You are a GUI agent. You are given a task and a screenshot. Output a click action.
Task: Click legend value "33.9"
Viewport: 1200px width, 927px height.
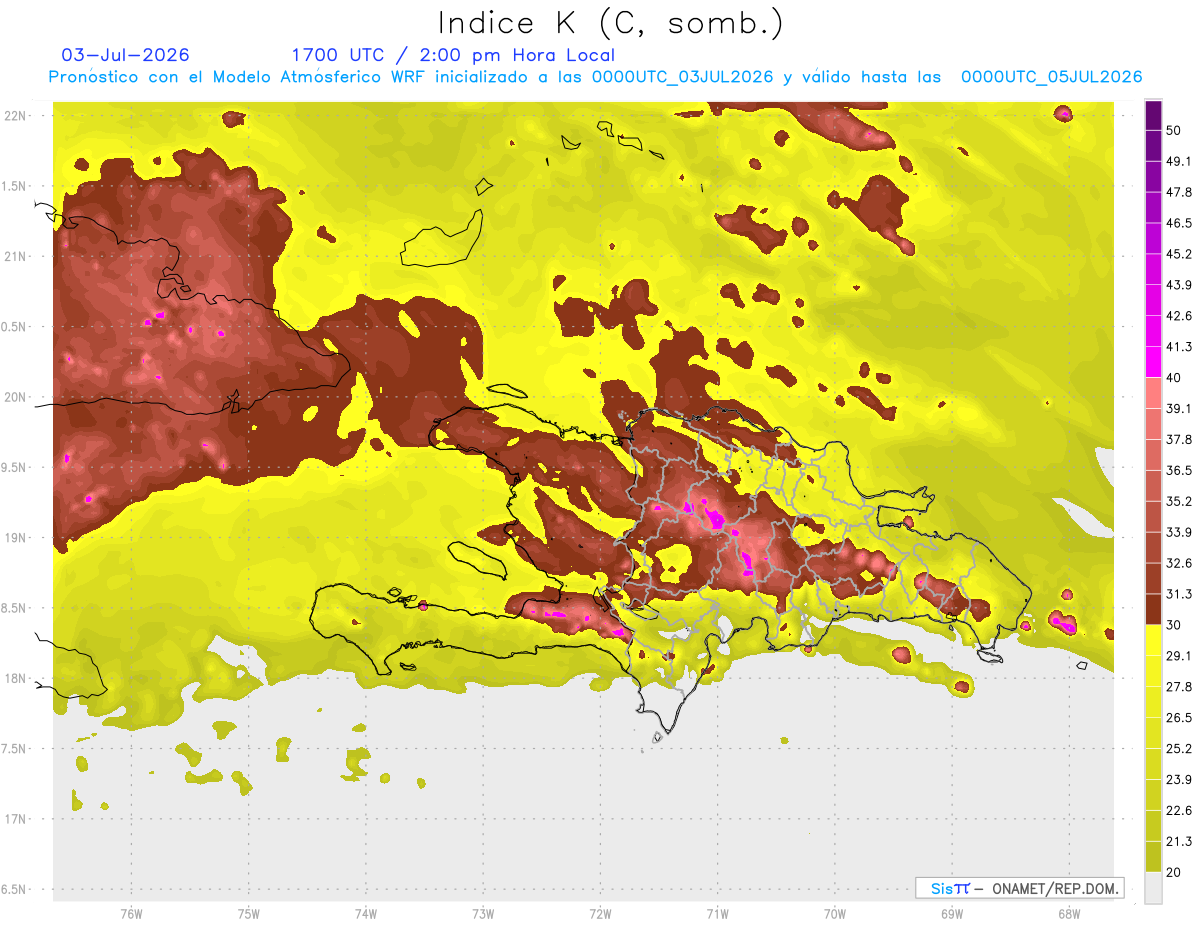[1178, 532]
